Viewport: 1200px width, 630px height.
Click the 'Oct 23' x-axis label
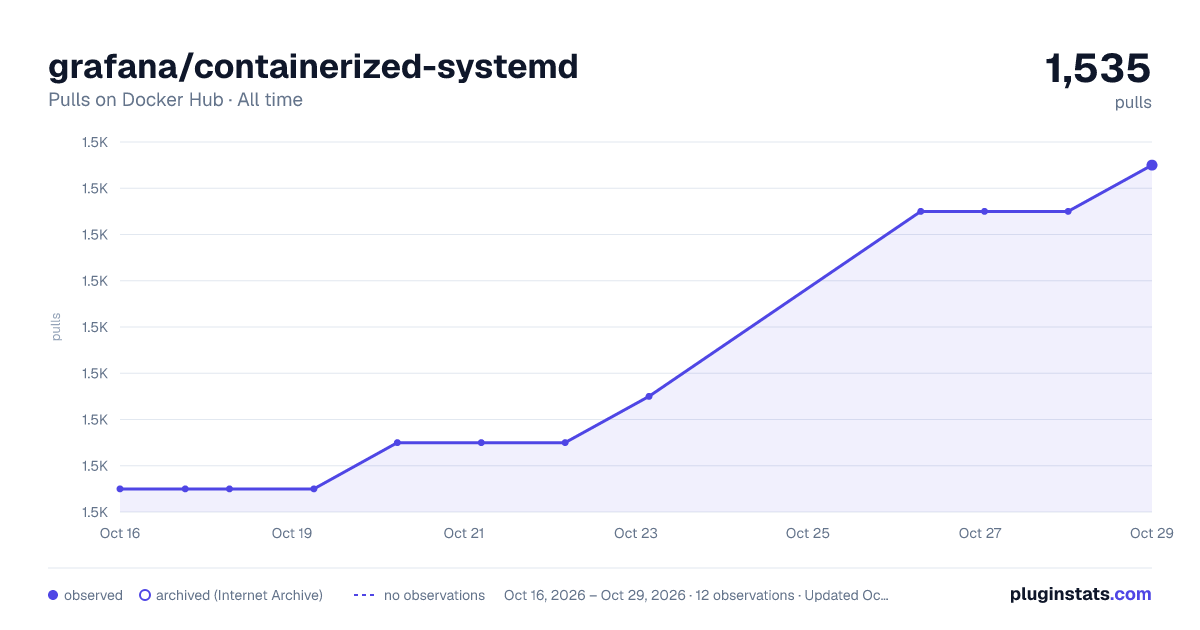coord(636,533)
